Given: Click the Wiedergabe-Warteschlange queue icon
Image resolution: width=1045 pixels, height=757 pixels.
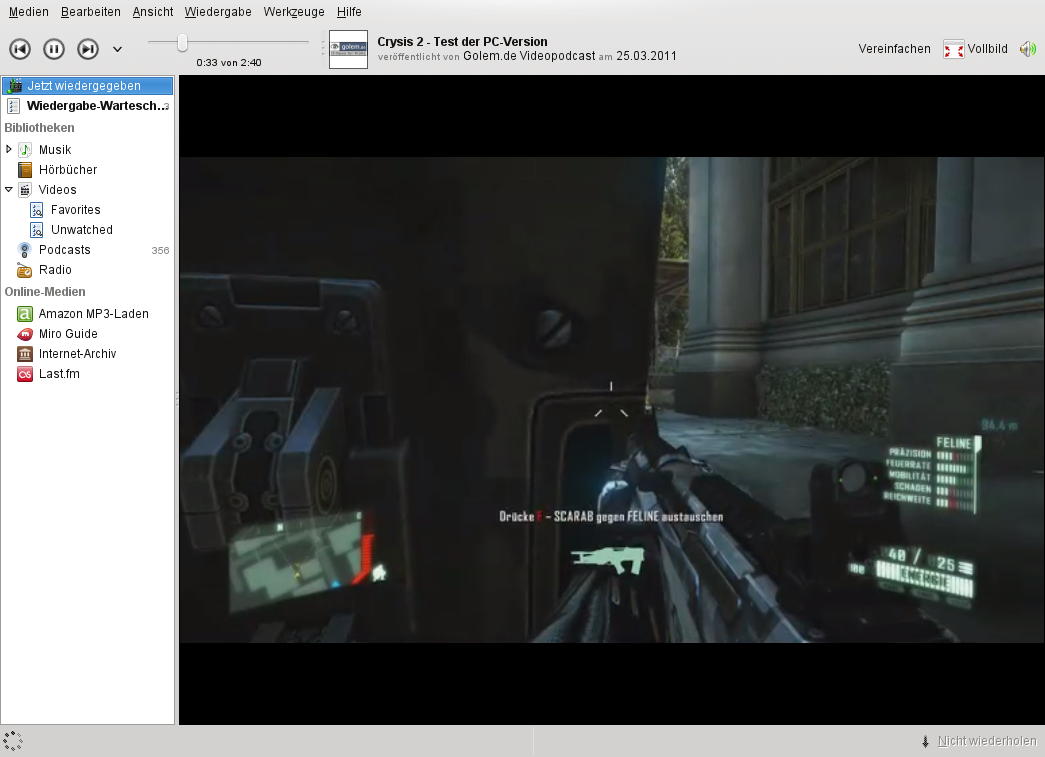Looking at the screenshot, I should [x=14, y=105].
